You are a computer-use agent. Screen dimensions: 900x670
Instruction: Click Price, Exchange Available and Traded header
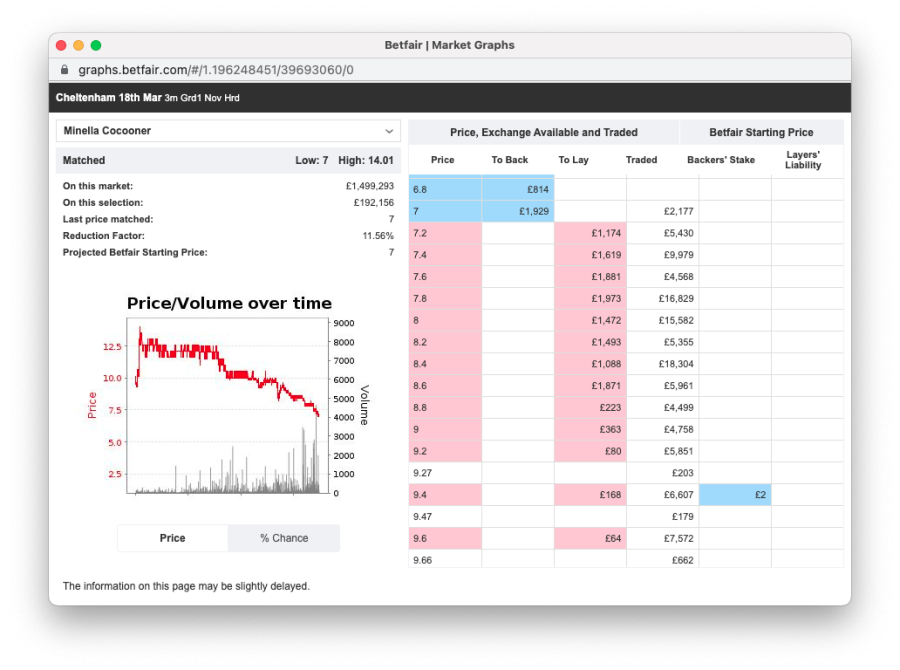(544, 133)
